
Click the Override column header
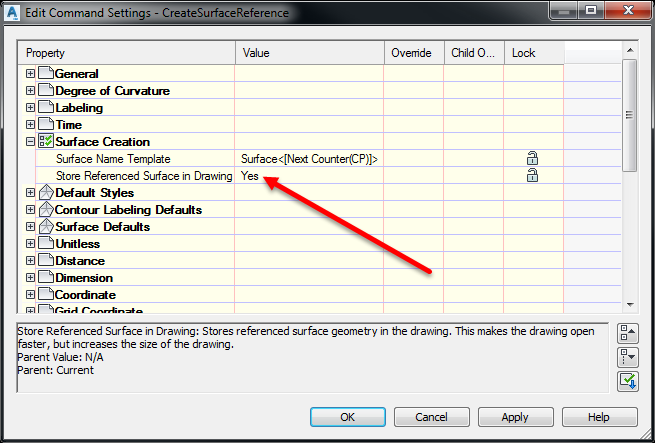pos(414,53)
